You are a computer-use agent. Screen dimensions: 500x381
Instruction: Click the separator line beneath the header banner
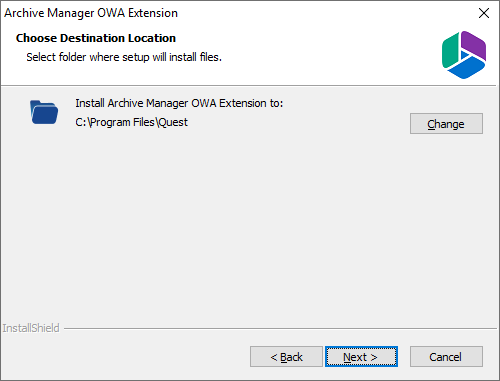[249, 86]
